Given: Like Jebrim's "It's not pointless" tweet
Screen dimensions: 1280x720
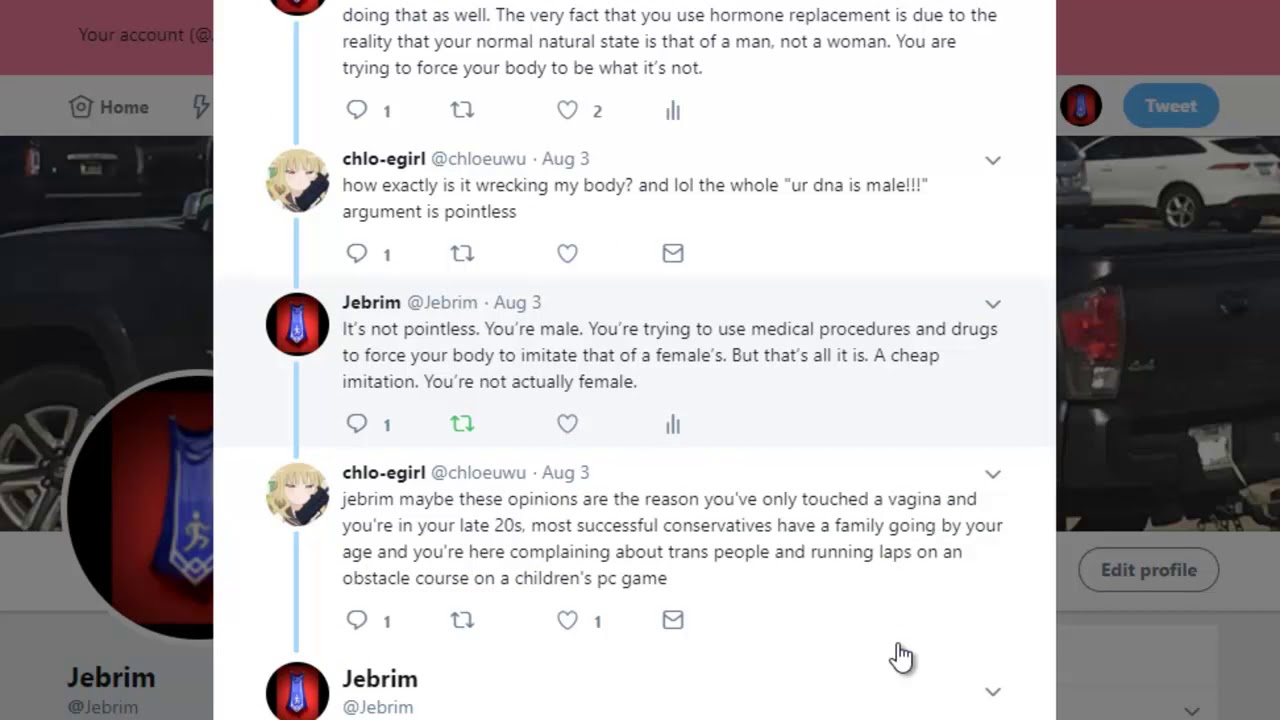Looking at the screenshot, I should (x=567, y=424).
